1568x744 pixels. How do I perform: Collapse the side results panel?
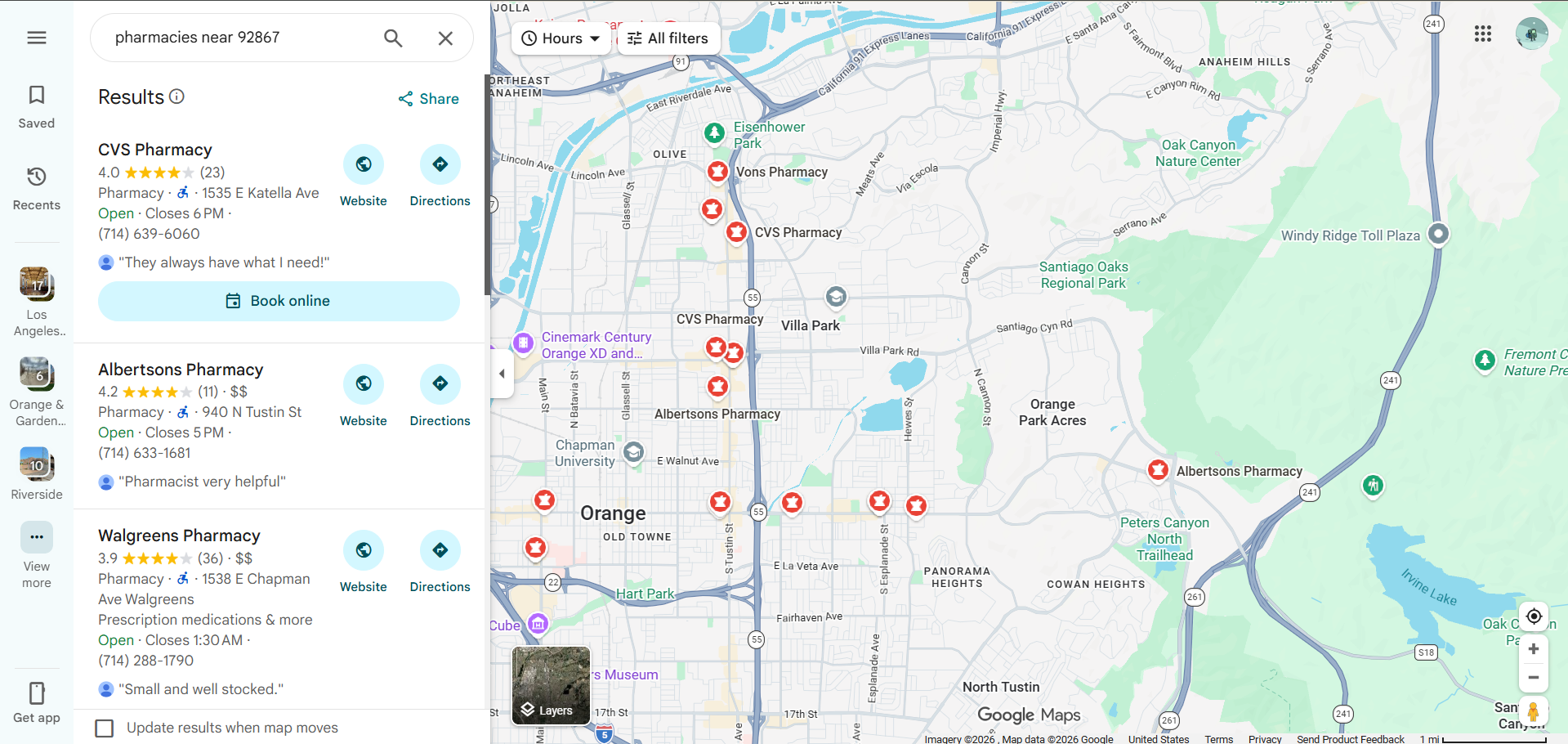[x=502, y=374]
